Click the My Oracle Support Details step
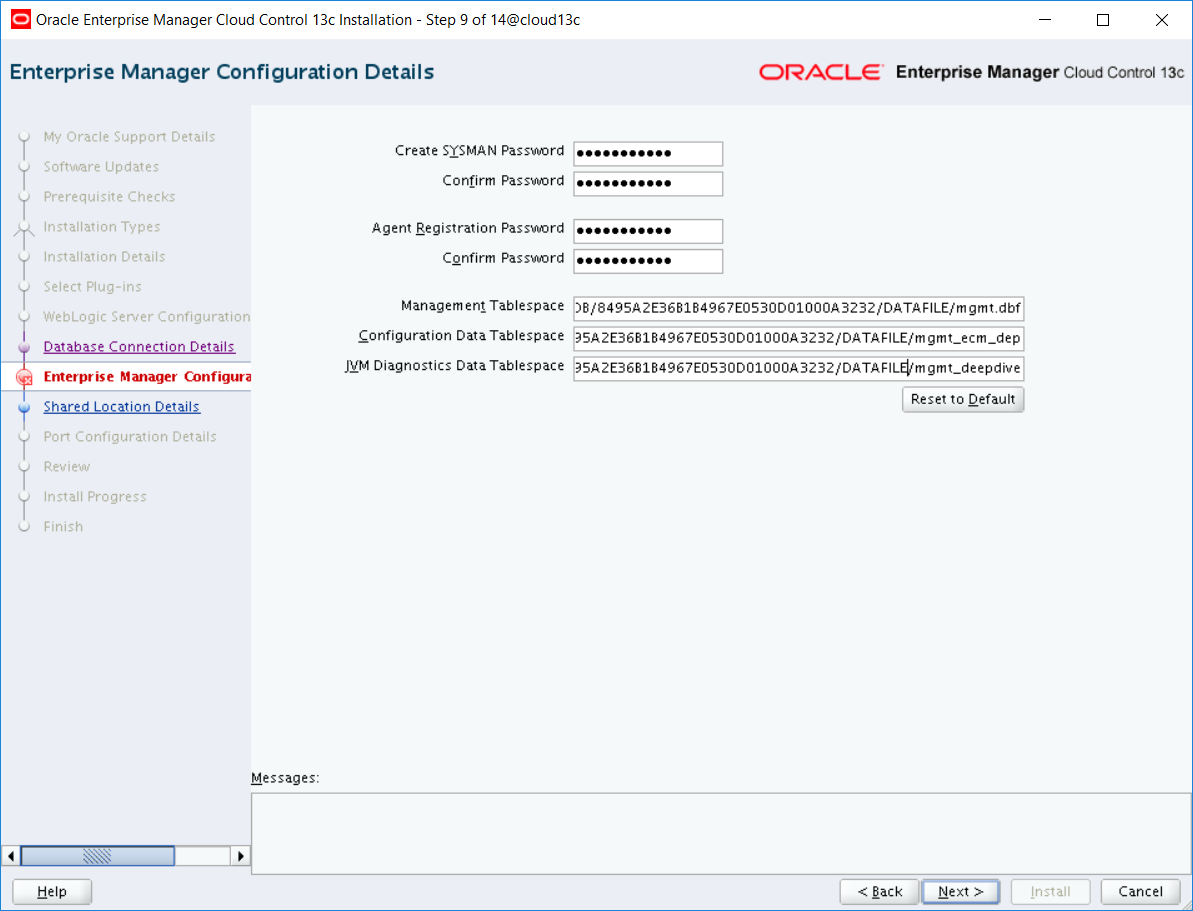Viewport: 1193px width, 911px height. point(129,137)
